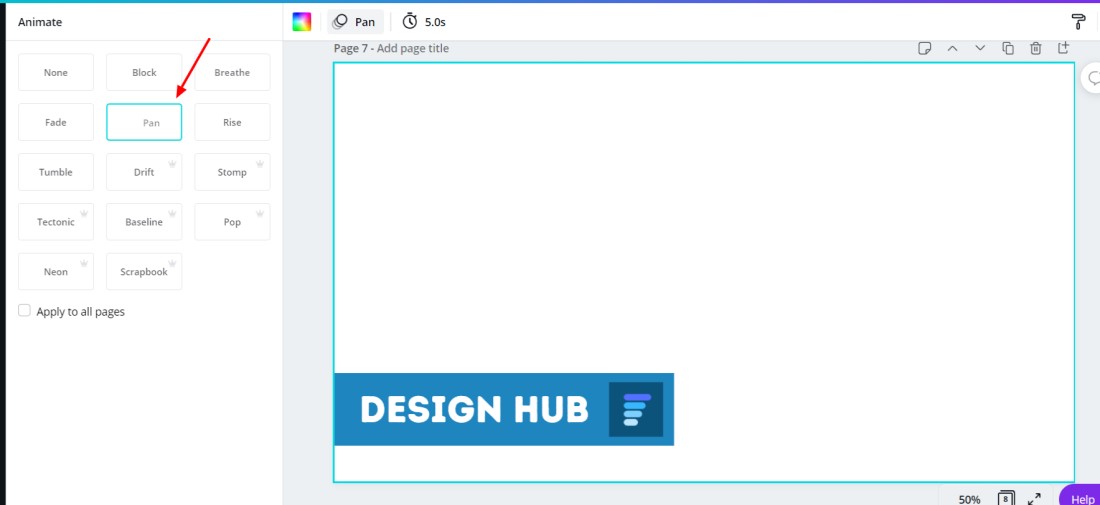Open the background color picker swatch

pos(302,22)
